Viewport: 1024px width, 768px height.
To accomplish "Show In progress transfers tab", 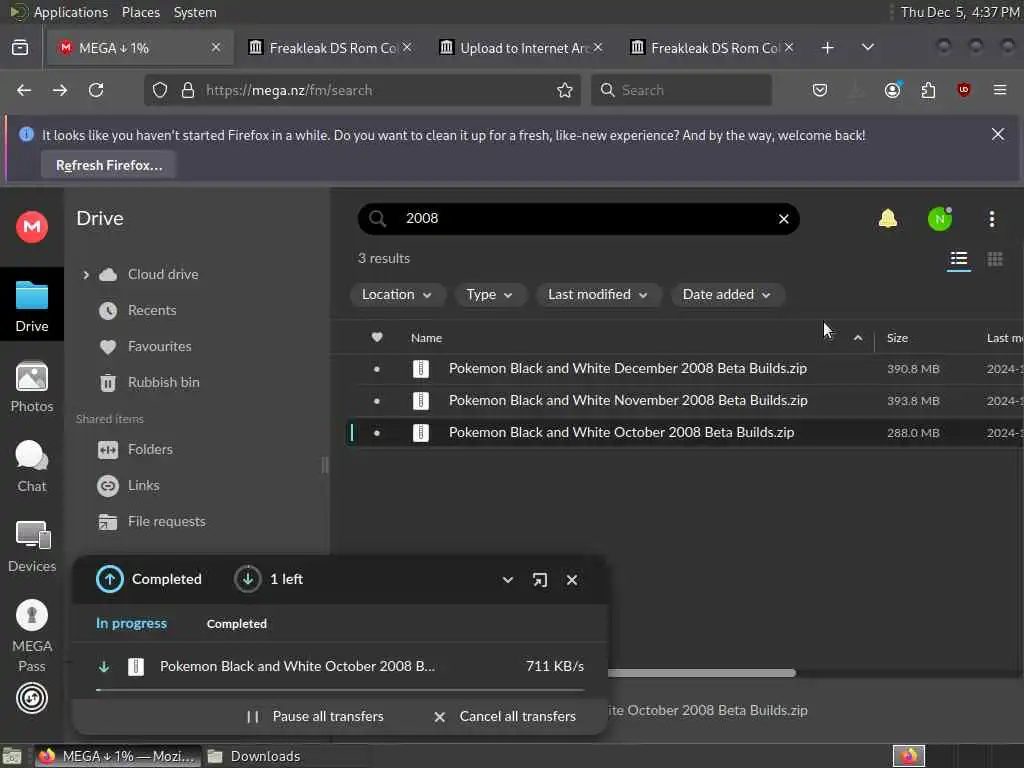I will coord(131,624).
